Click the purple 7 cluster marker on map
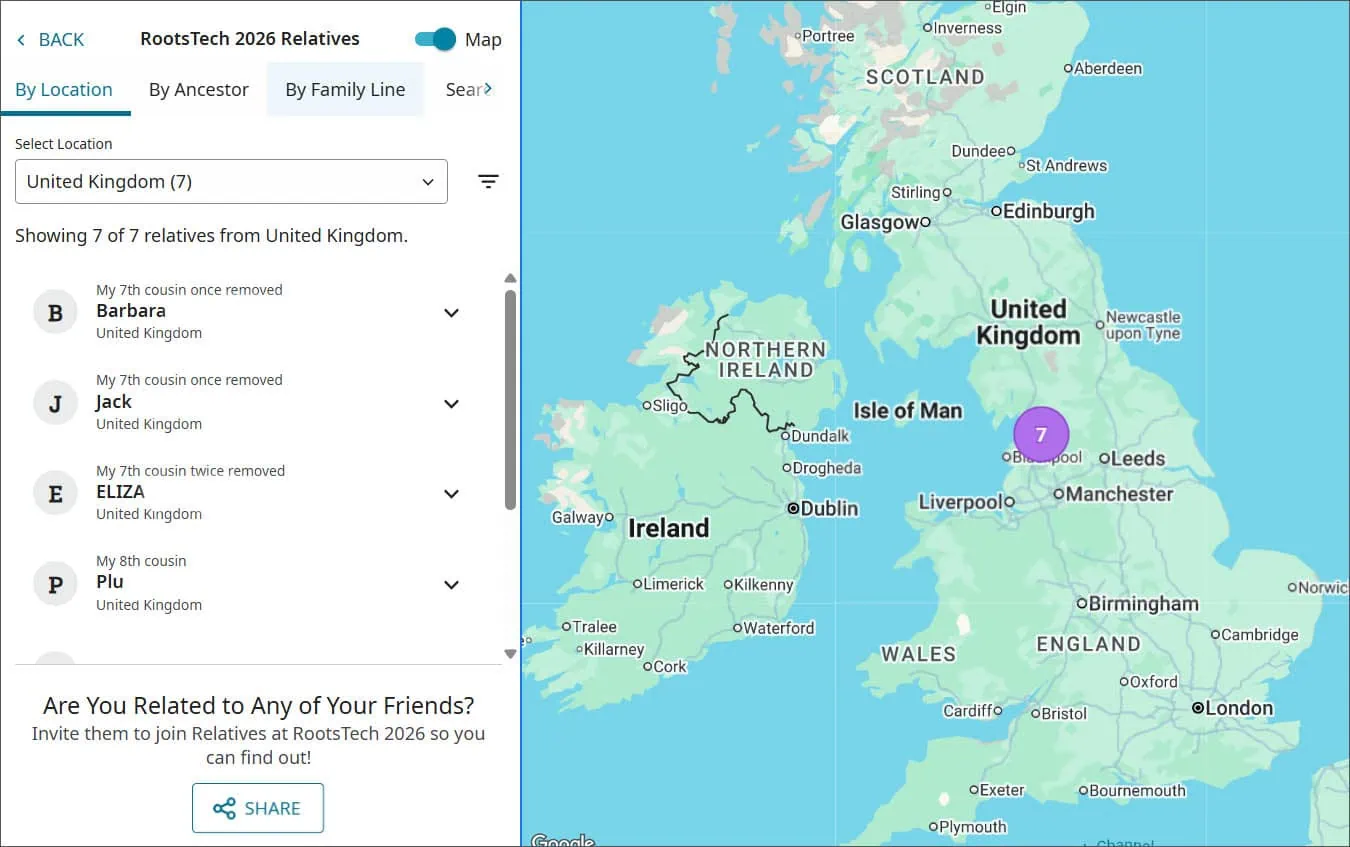The height and width of the screenshot is (847, 1350). click(1041, 434)
